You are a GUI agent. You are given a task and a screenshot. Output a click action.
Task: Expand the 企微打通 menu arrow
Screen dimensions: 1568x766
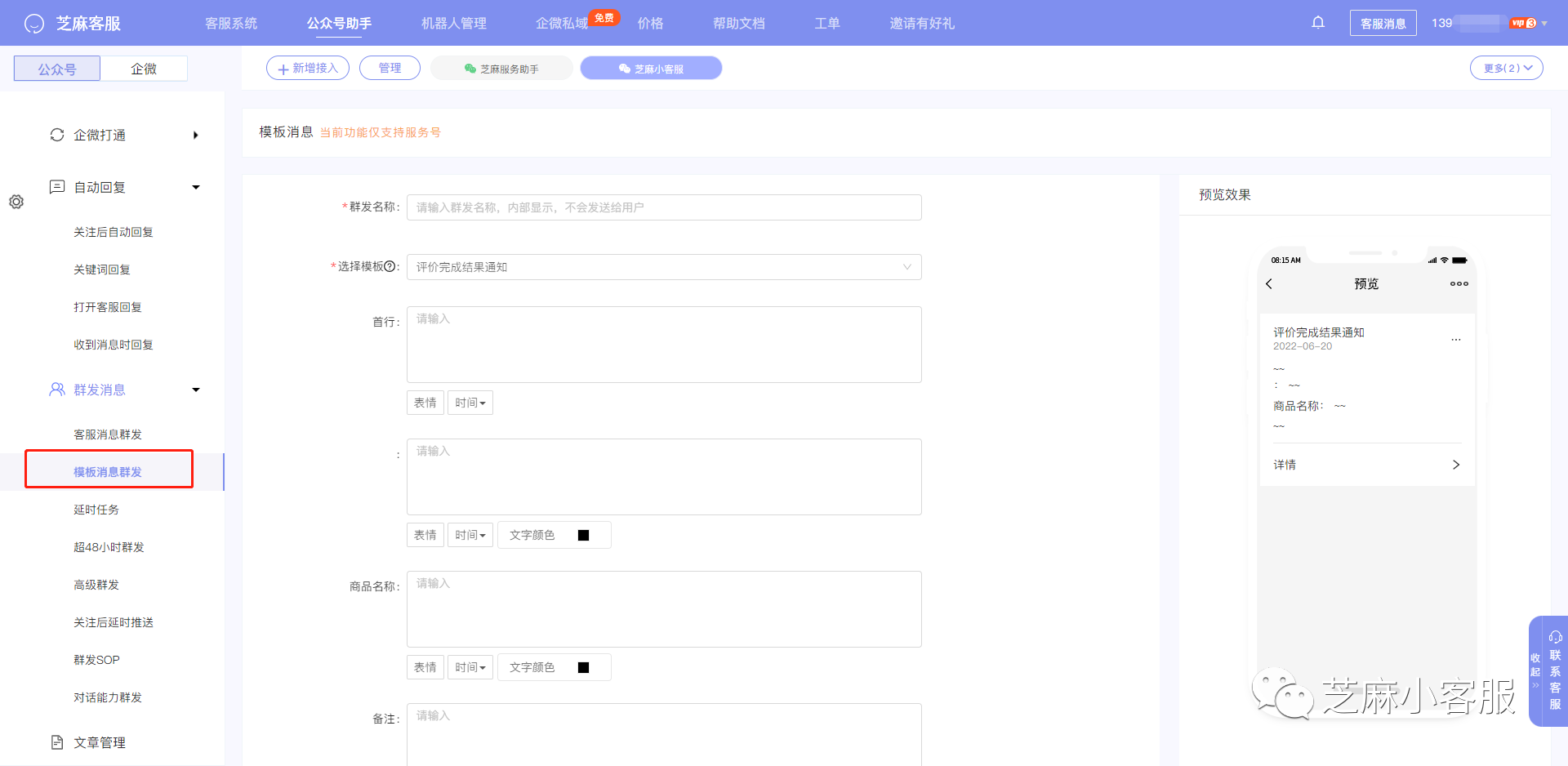click(196, 135)
